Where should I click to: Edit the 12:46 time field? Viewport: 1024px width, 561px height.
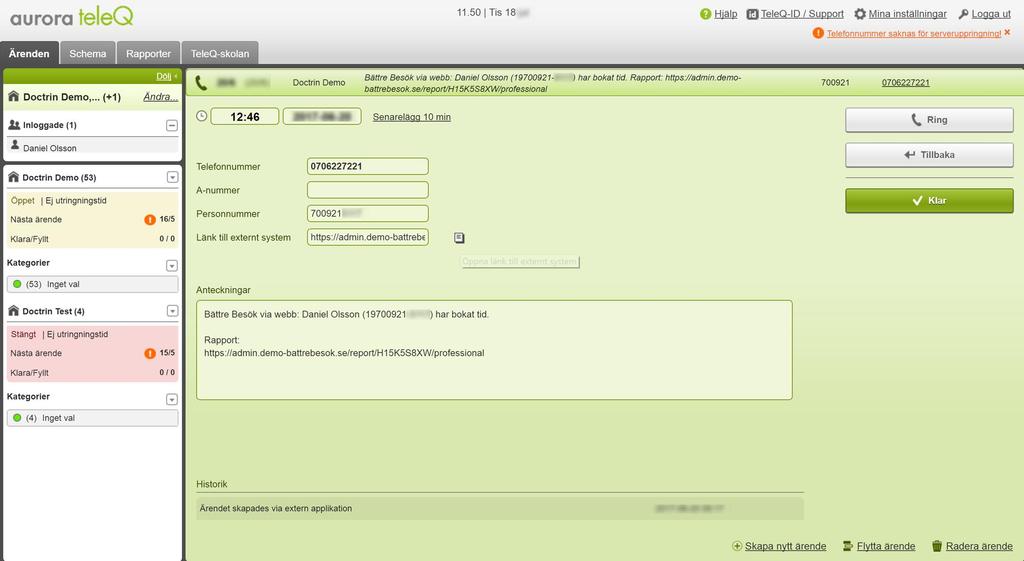(x=245, y=117)
